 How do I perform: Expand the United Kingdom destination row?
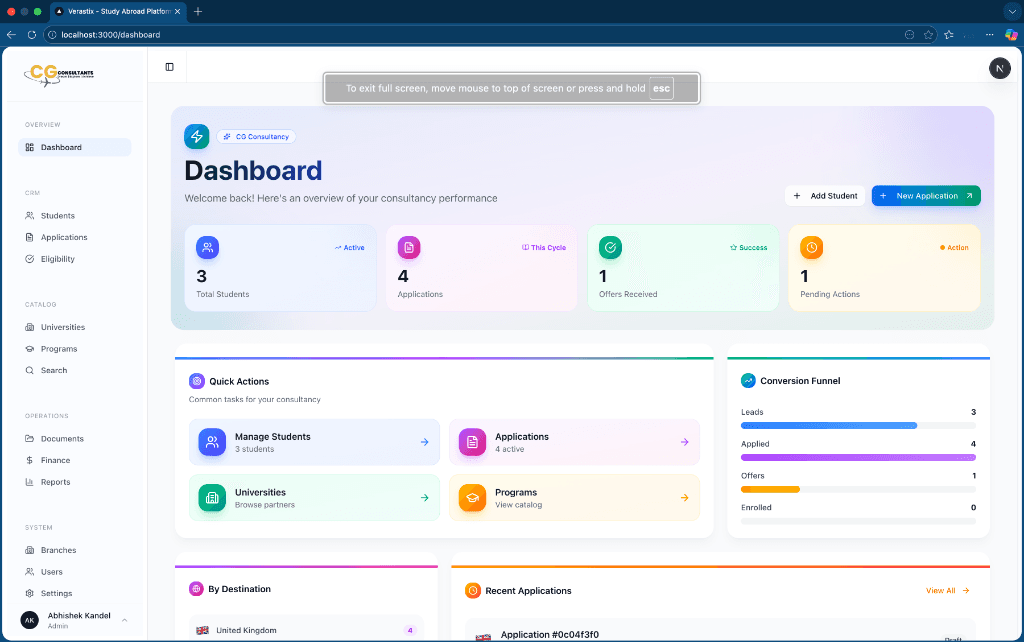point(305,630)
